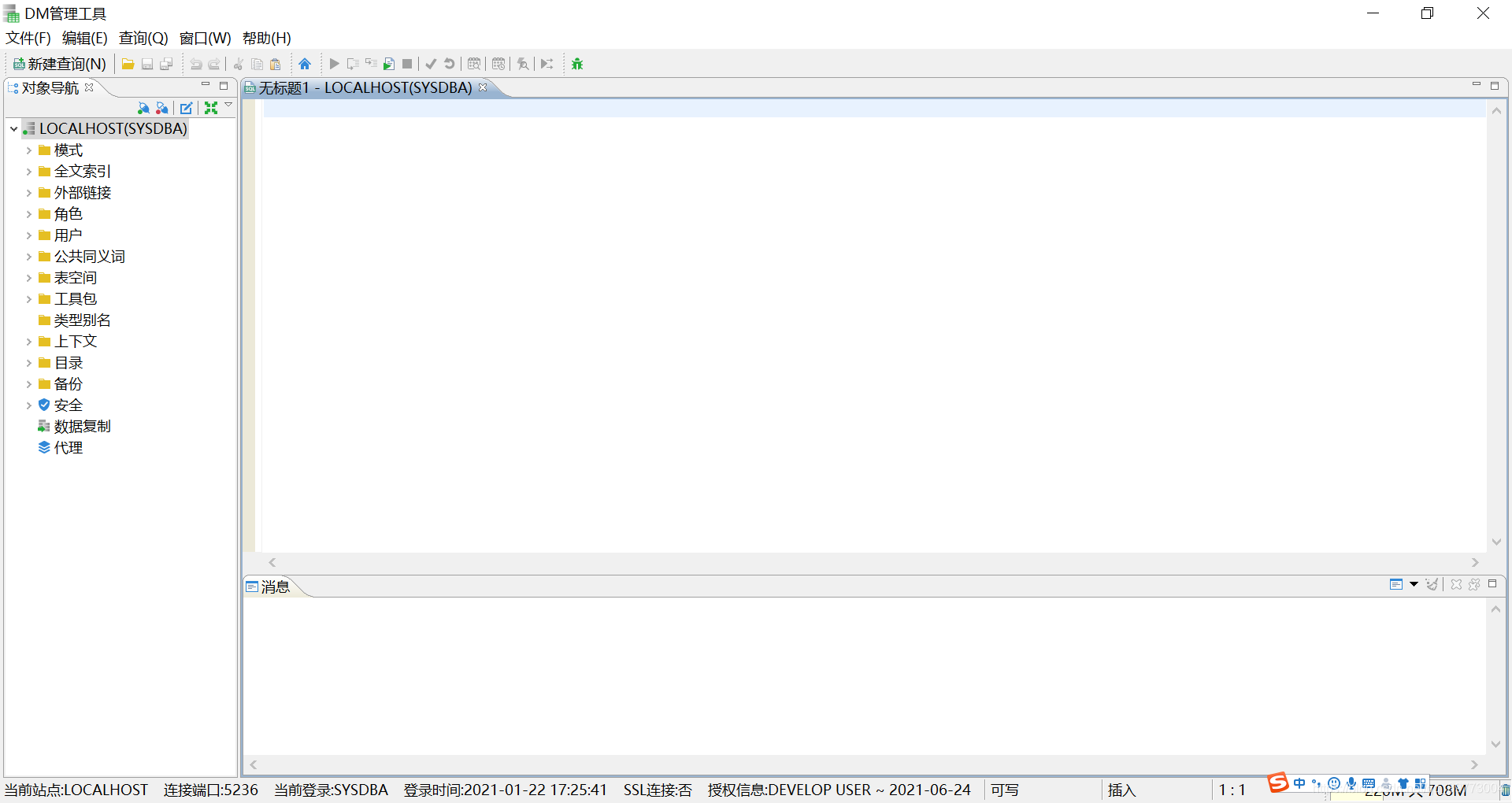The image size is (1512, 803).
Task: Open the 窗口(W) menu
Action: 206,38
